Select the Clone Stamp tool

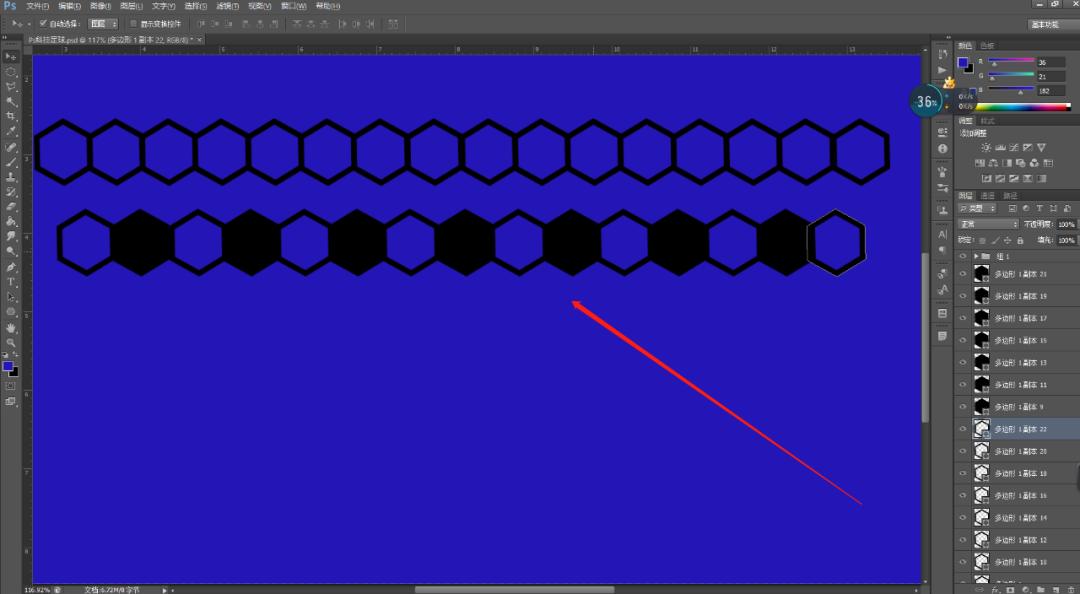pyautogui.click(x=10, y=177)
